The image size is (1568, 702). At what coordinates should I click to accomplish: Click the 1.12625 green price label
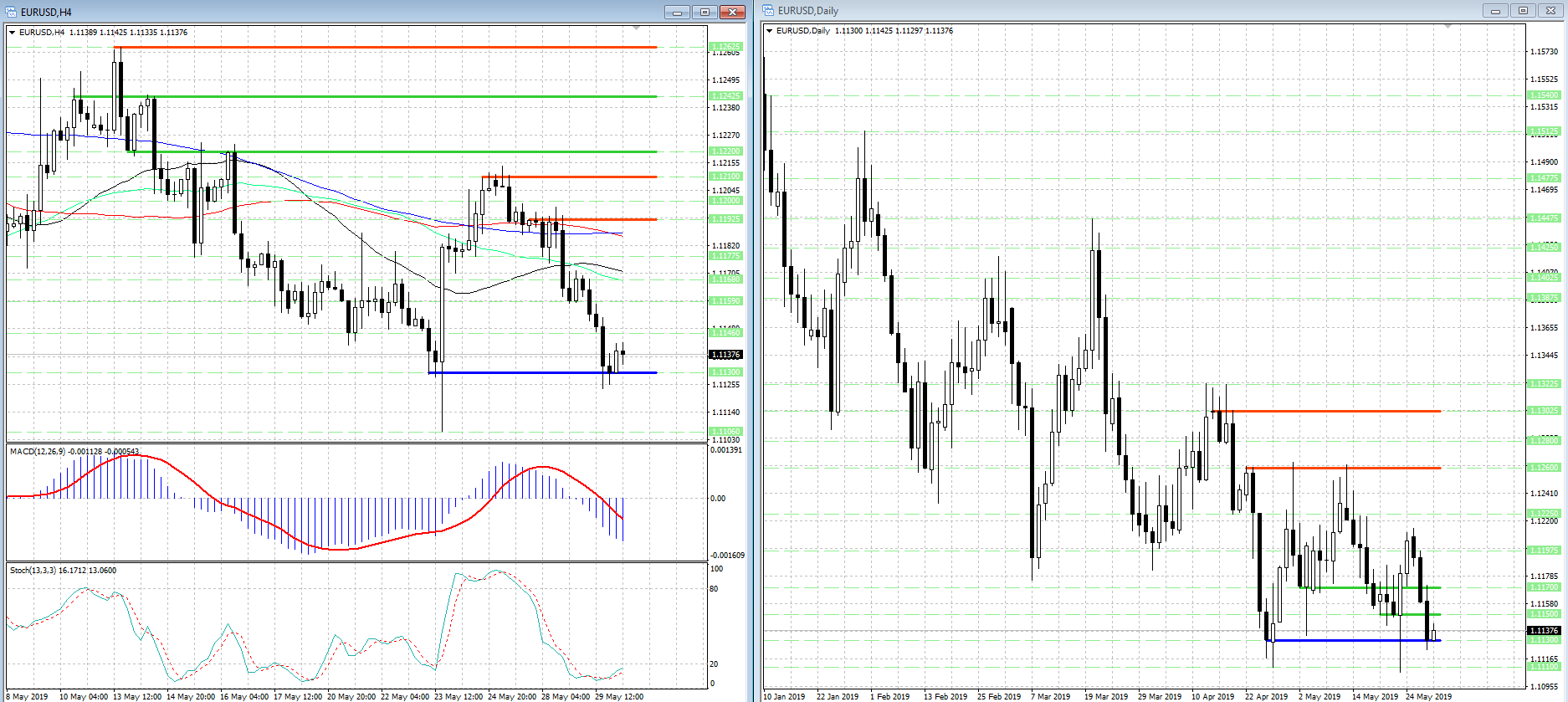pyautogui.click(x=725, y=47)
